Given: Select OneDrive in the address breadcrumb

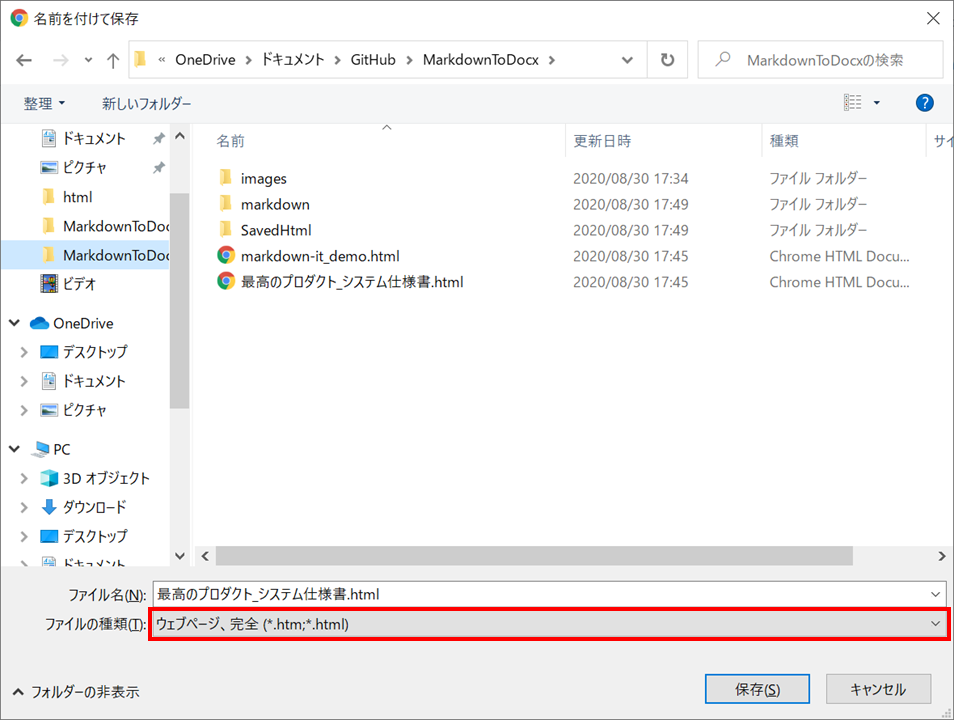Looking at the screenshot, I should 205,60.
